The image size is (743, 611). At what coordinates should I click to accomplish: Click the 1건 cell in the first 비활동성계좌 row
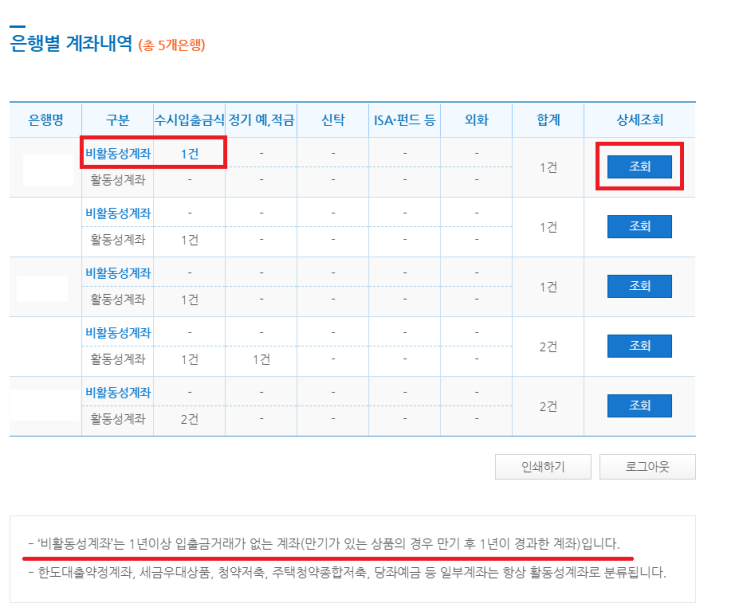[x=190, y=154]
